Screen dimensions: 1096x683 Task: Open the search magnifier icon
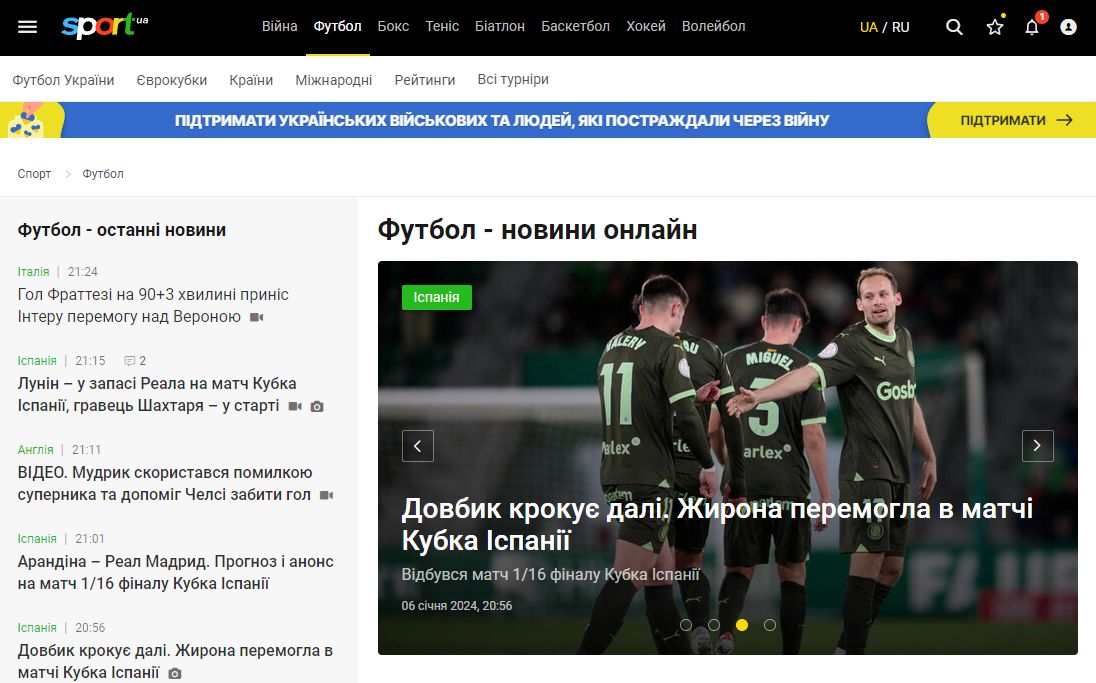(954, 27)
